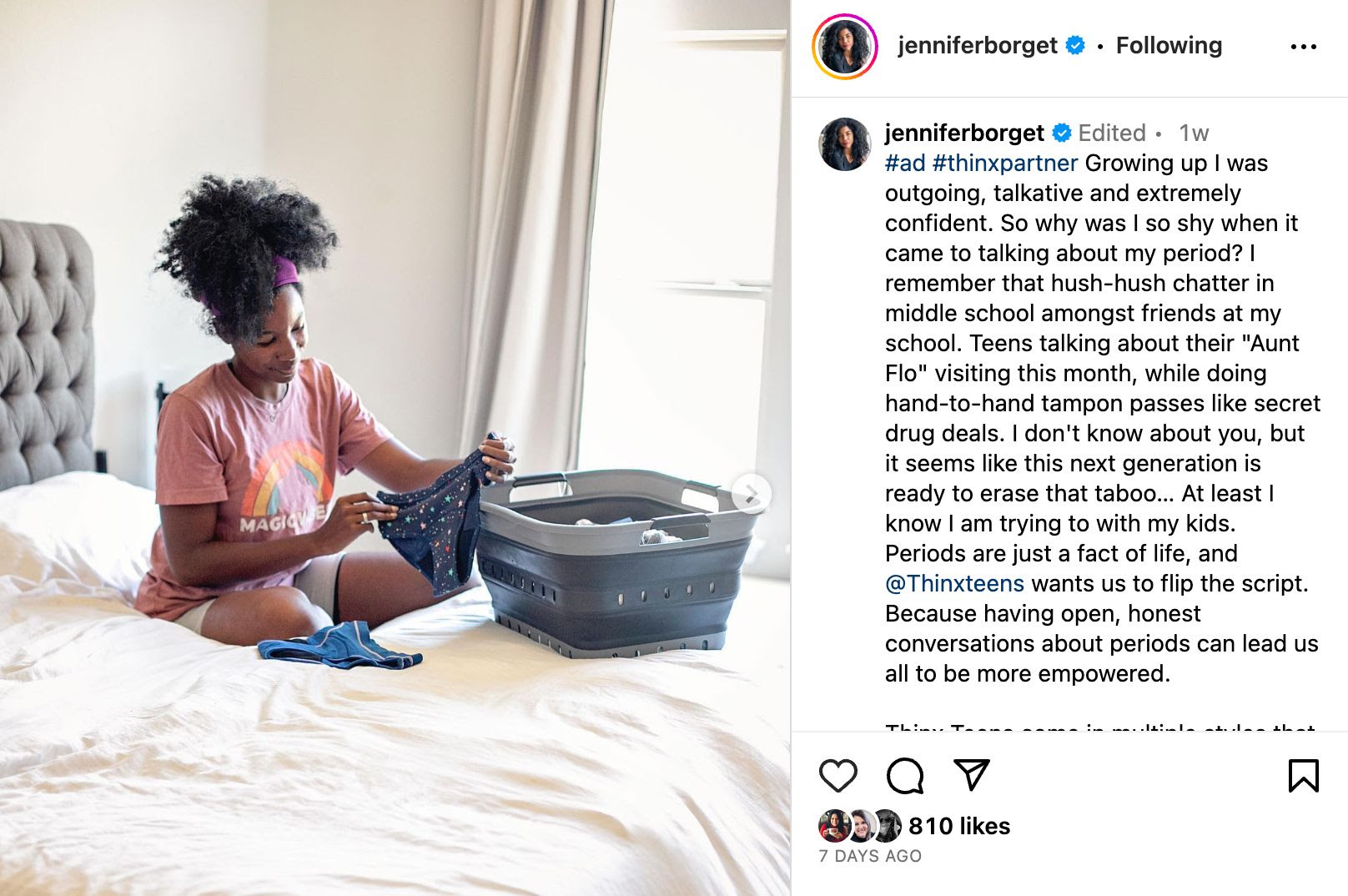
Task: Visit the @Thinxteens mention
Action: pos(954,583)
